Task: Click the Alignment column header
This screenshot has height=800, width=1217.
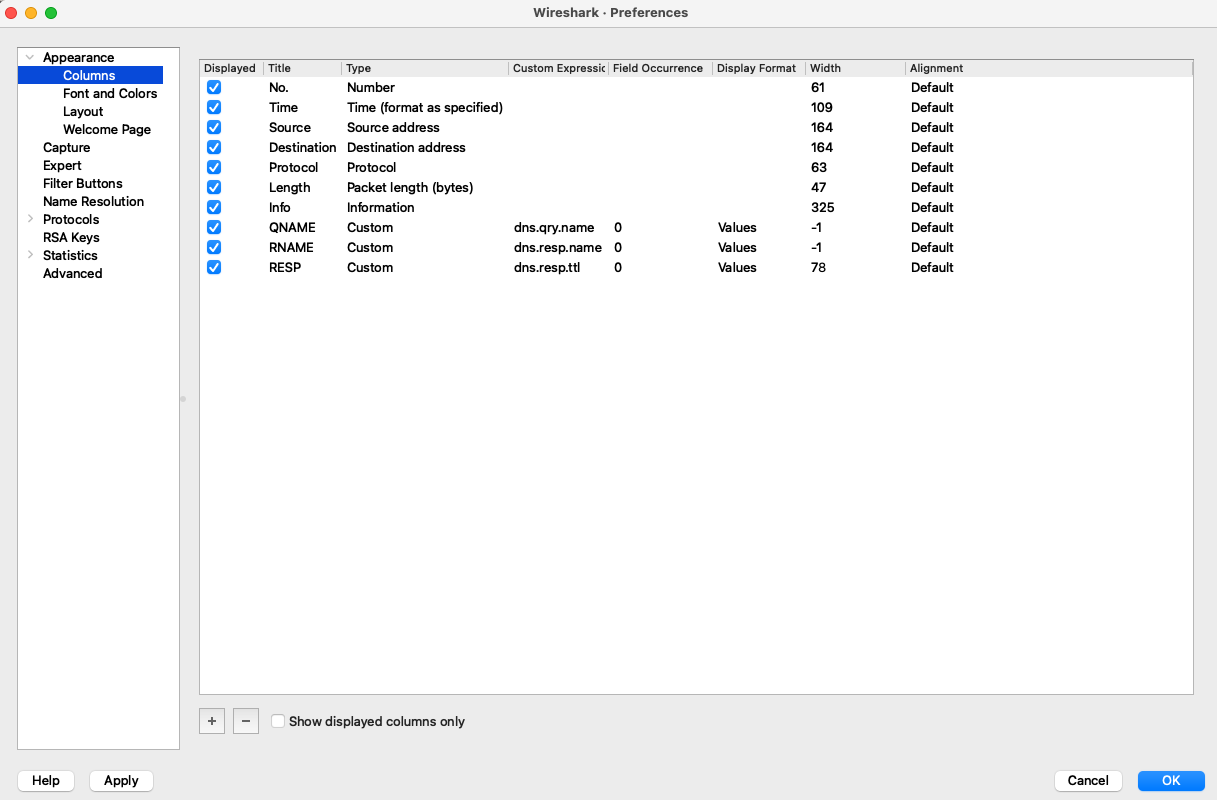Action: click(x=1049, y=68)
